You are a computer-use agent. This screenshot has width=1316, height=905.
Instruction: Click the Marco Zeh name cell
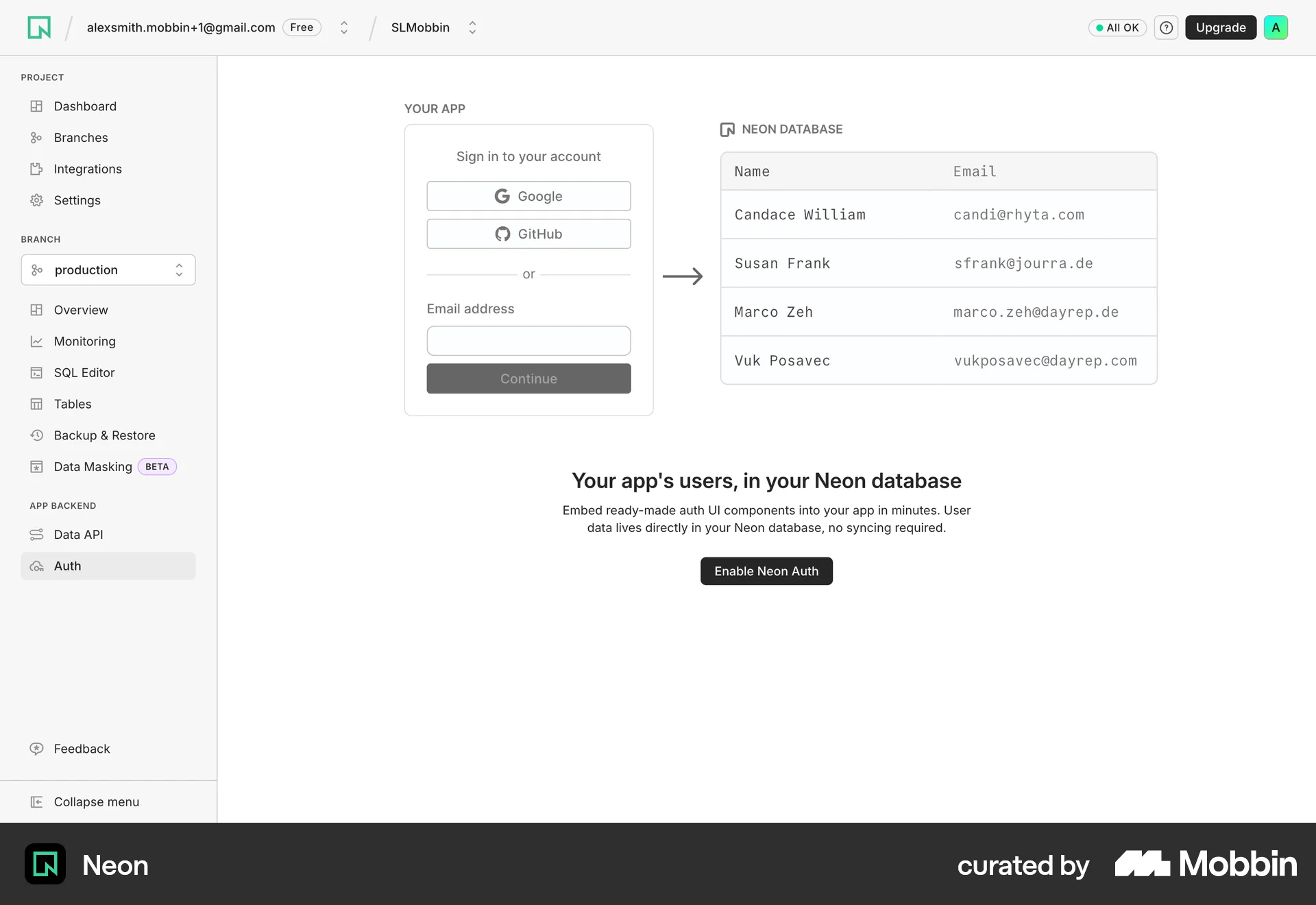tap(773, 313)
